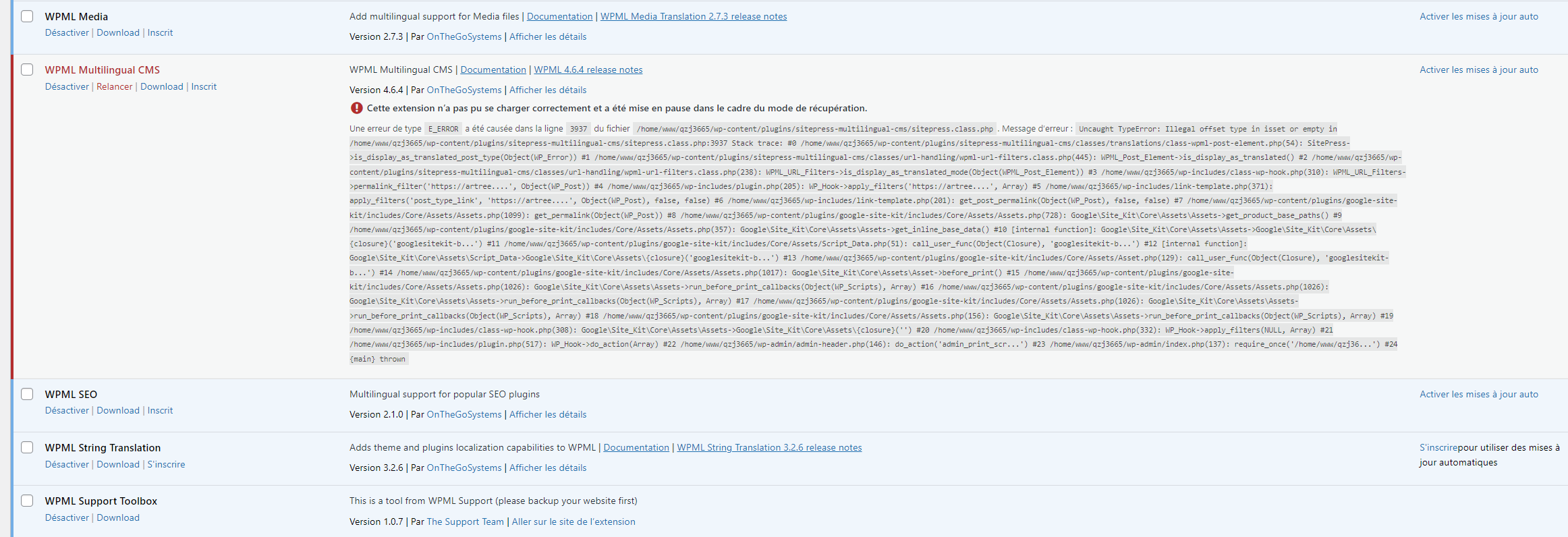Image resolution: width=1568 pixels, height=537 pixels.
Task: Click the sitepress.class.php file path after "du fichier"
Action: [x=815, y=129]
